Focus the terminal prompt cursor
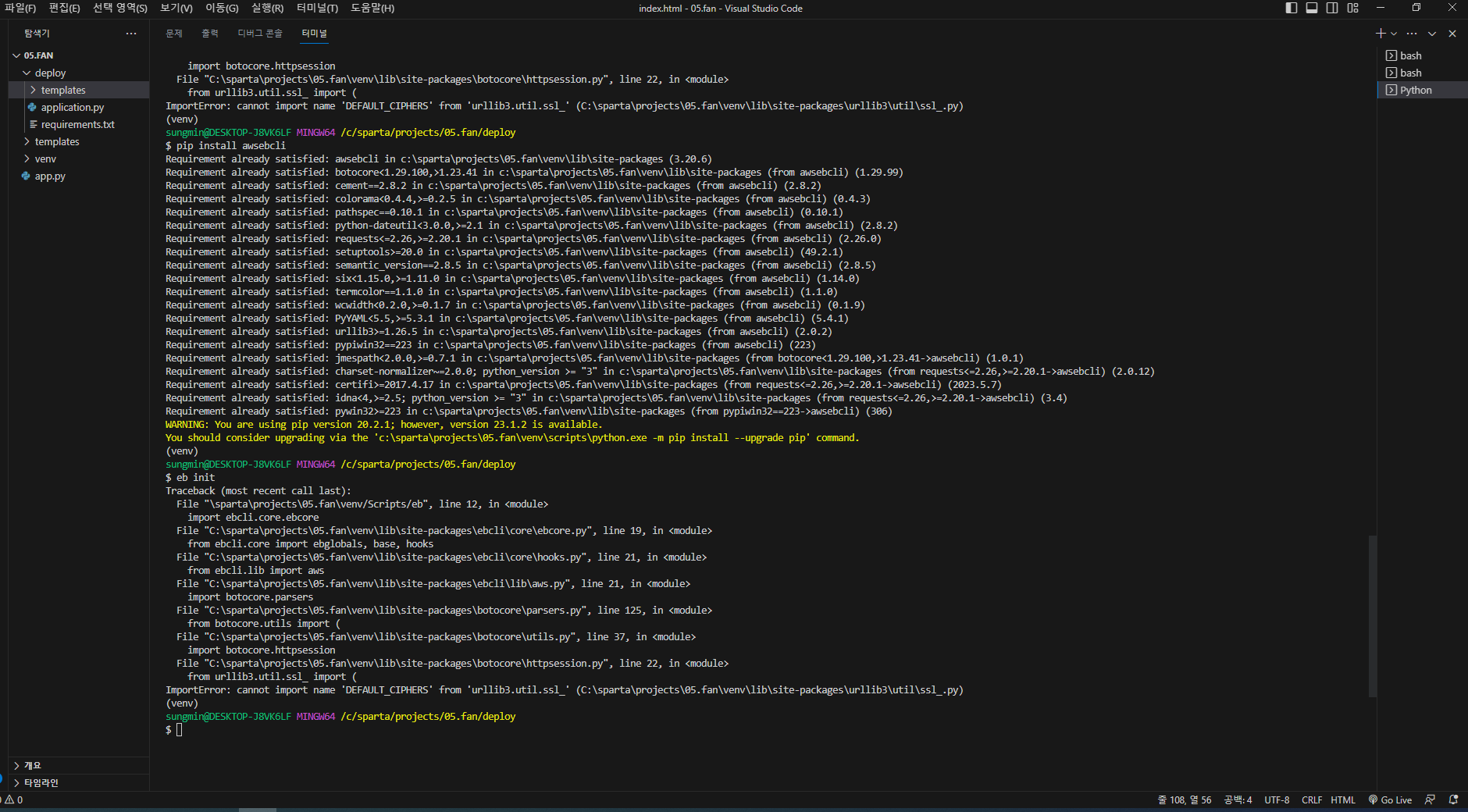This screenshot has width=1468, height=812. point(179,729)
